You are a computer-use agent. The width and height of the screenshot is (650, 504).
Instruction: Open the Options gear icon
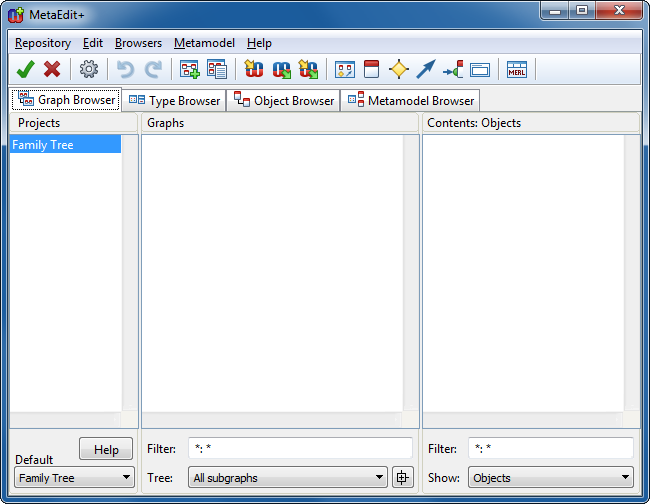point(89,69)
